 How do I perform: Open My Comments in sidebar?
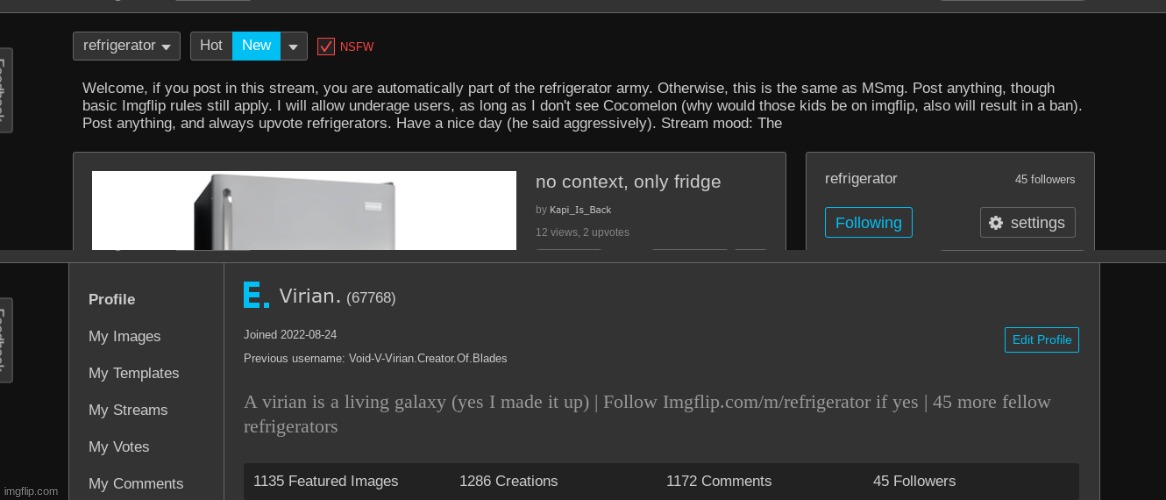click(135, 484)
